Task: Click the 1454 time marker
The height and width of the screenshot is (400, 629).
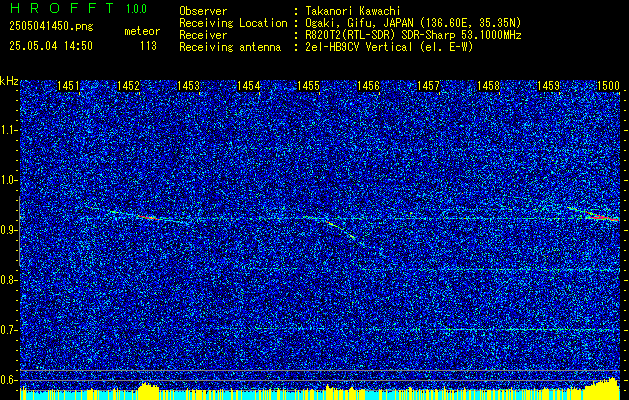Action: point(249,86)
